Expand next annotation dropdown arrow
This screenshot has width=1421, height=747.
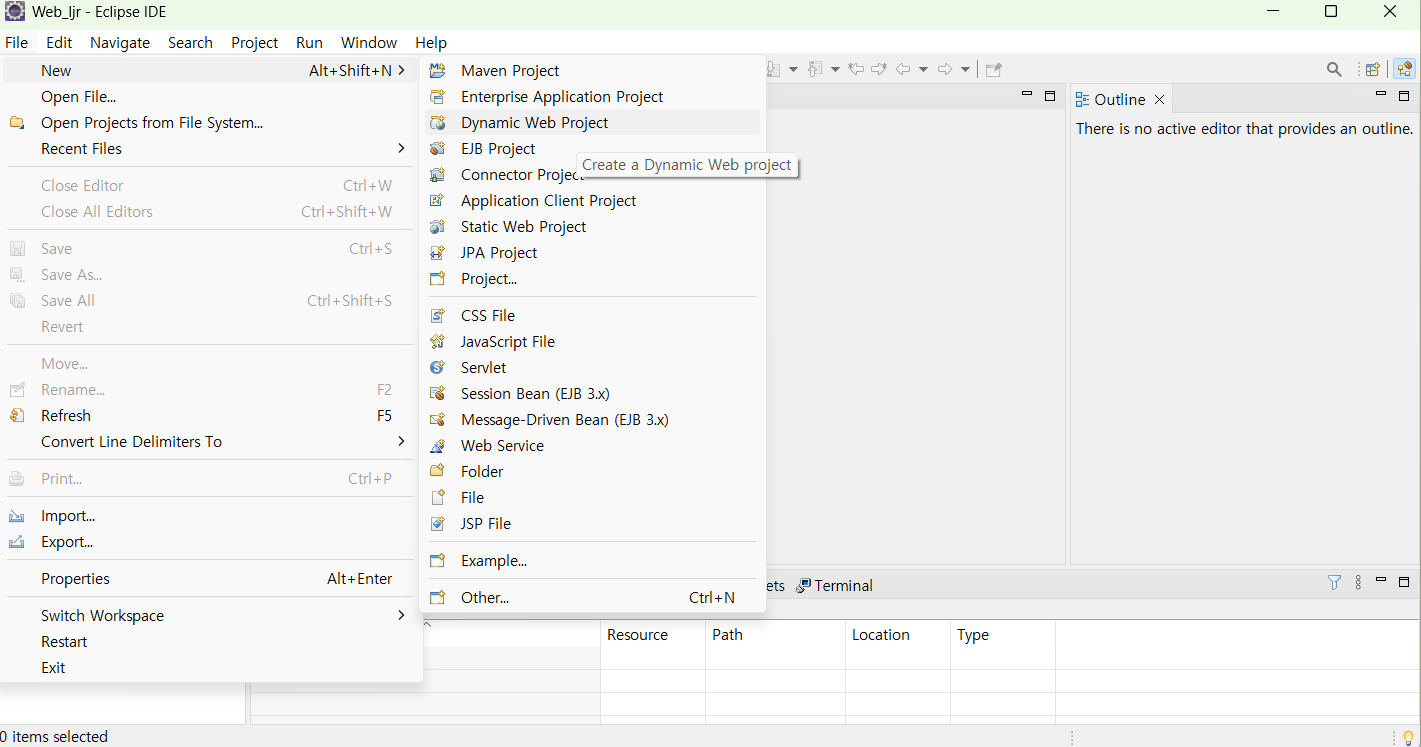tap(793, 69)
